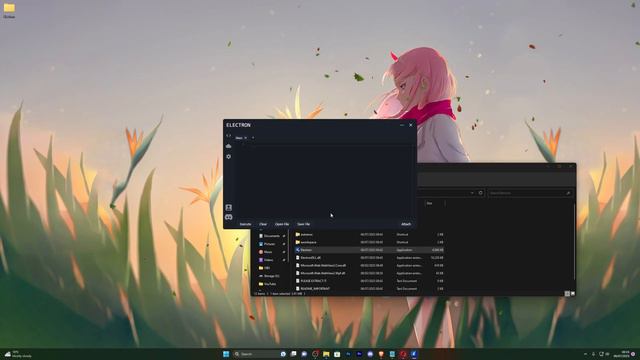Screen dimensions: 640x360
Task: Click the weather widget on the taskbar
Action: click(x=18, y=354)
